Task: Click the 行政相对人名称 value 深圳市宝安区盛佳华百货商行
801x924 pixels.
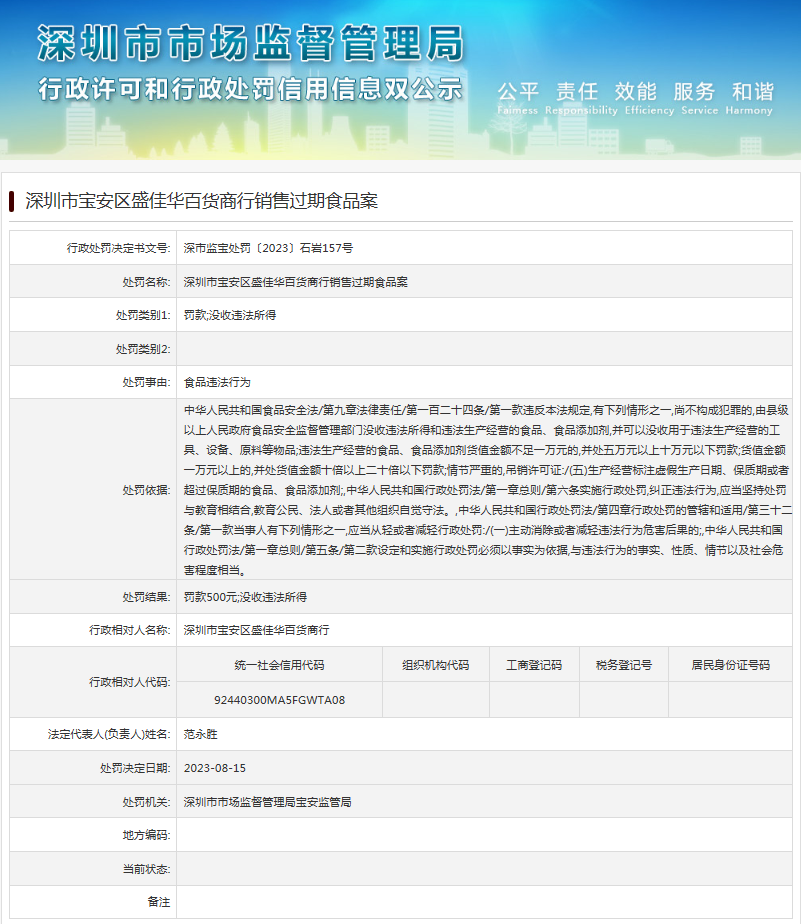Action: pyautogui.click(x=257, y=631)
